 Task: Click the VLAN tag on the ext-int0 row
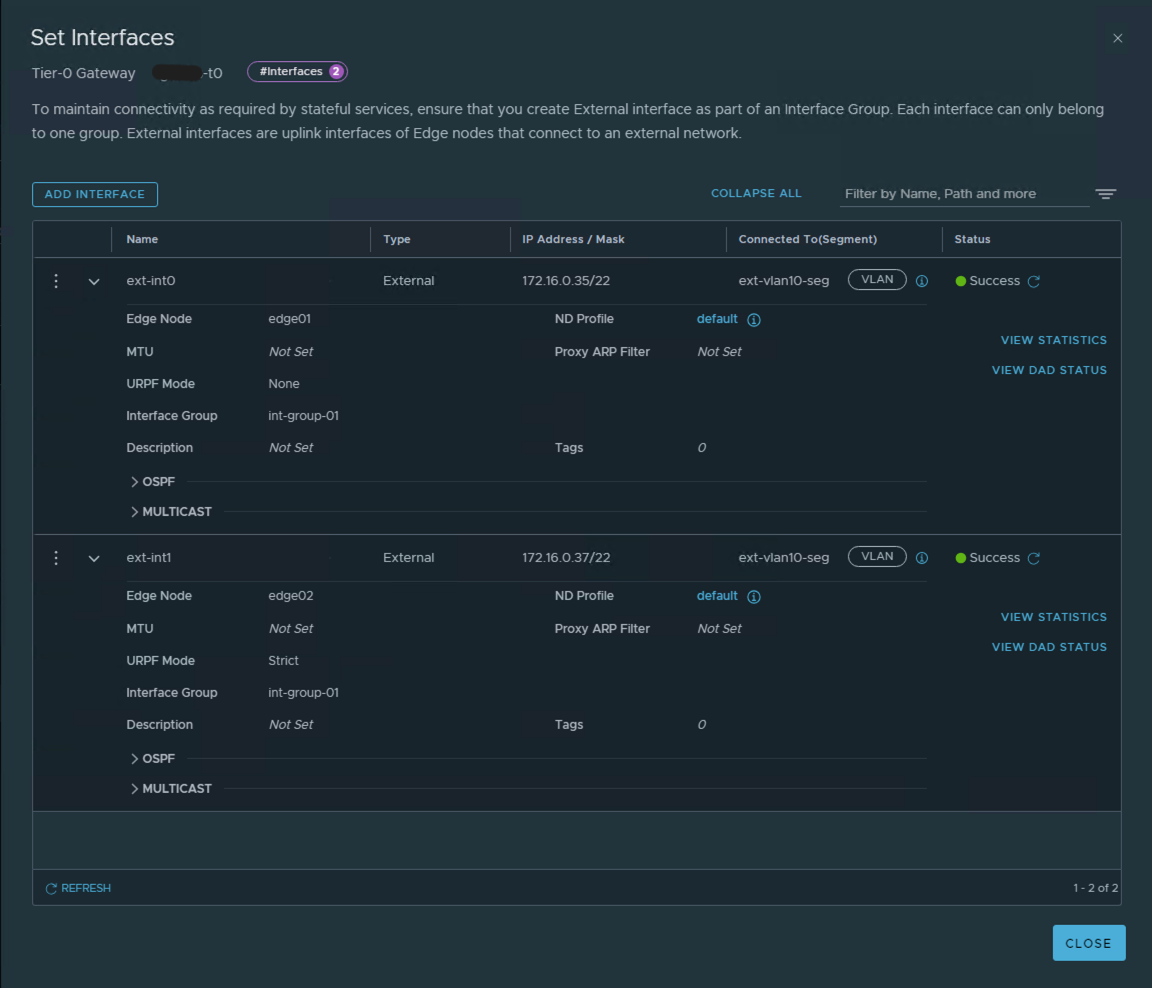pos(877,280)
